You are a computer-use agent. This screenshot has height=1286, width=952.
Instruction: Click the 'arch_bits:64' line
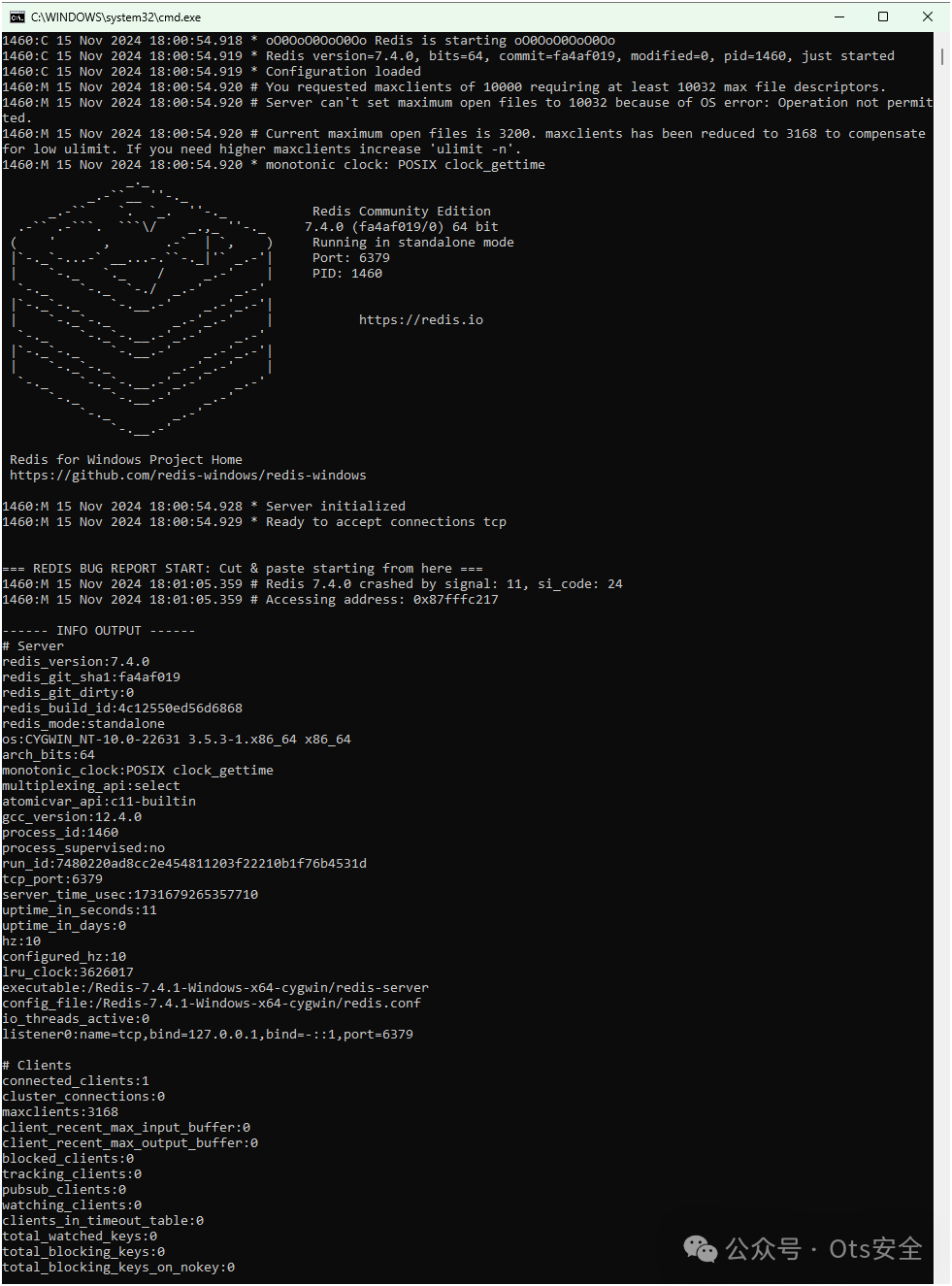(x=49, y=755)
